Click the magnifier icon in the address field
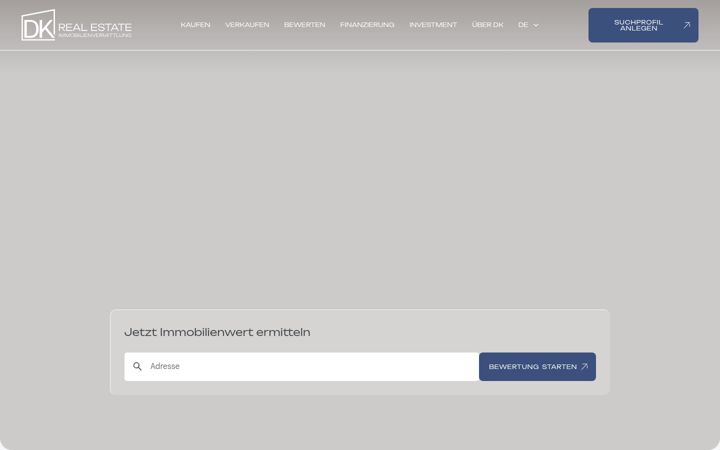Screen dimensions: 720x450 [x=137, y=366]
